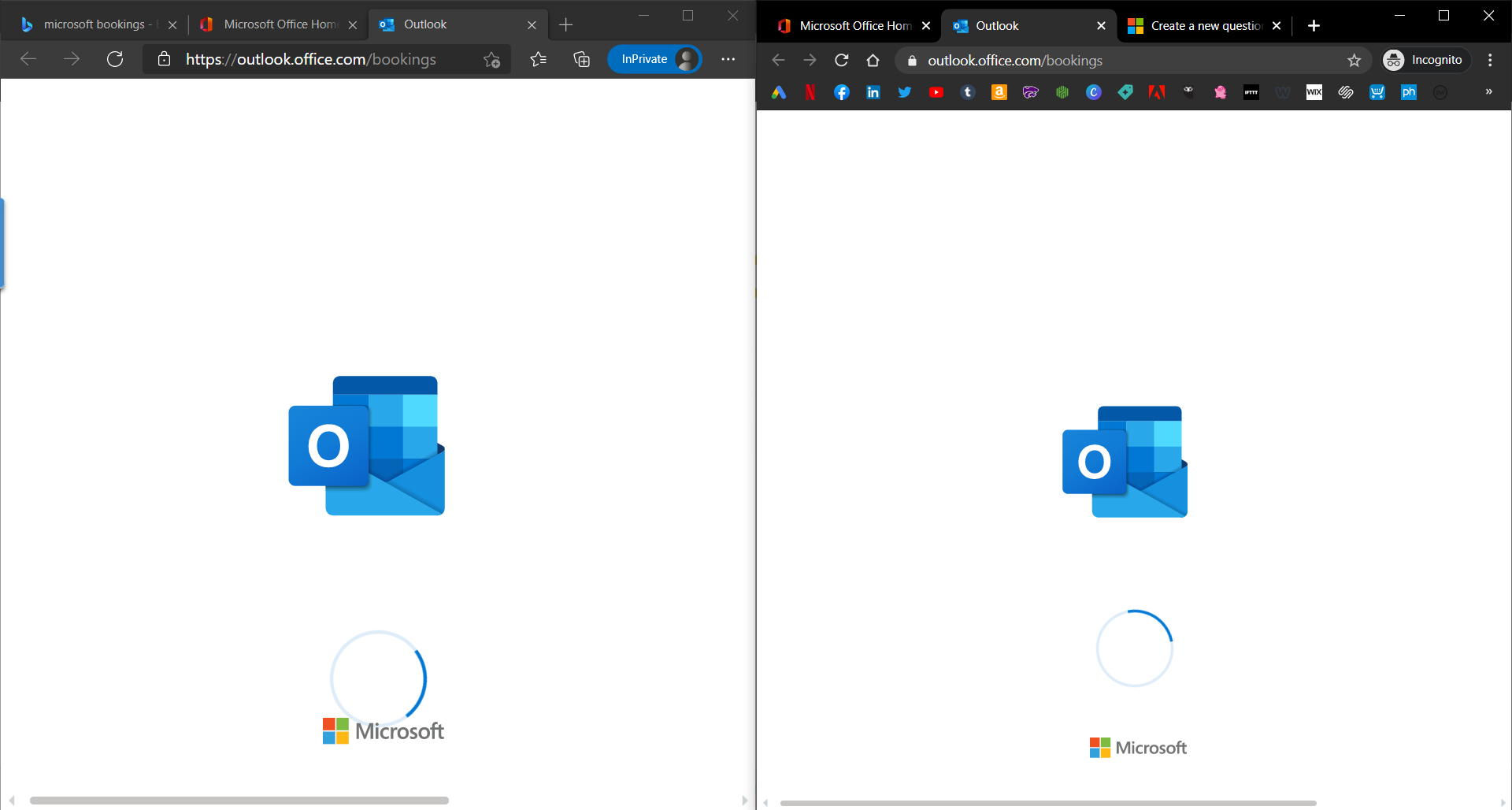Go forward in the Edge window
The image size is (1512, 810).
(x=72, y=59)
